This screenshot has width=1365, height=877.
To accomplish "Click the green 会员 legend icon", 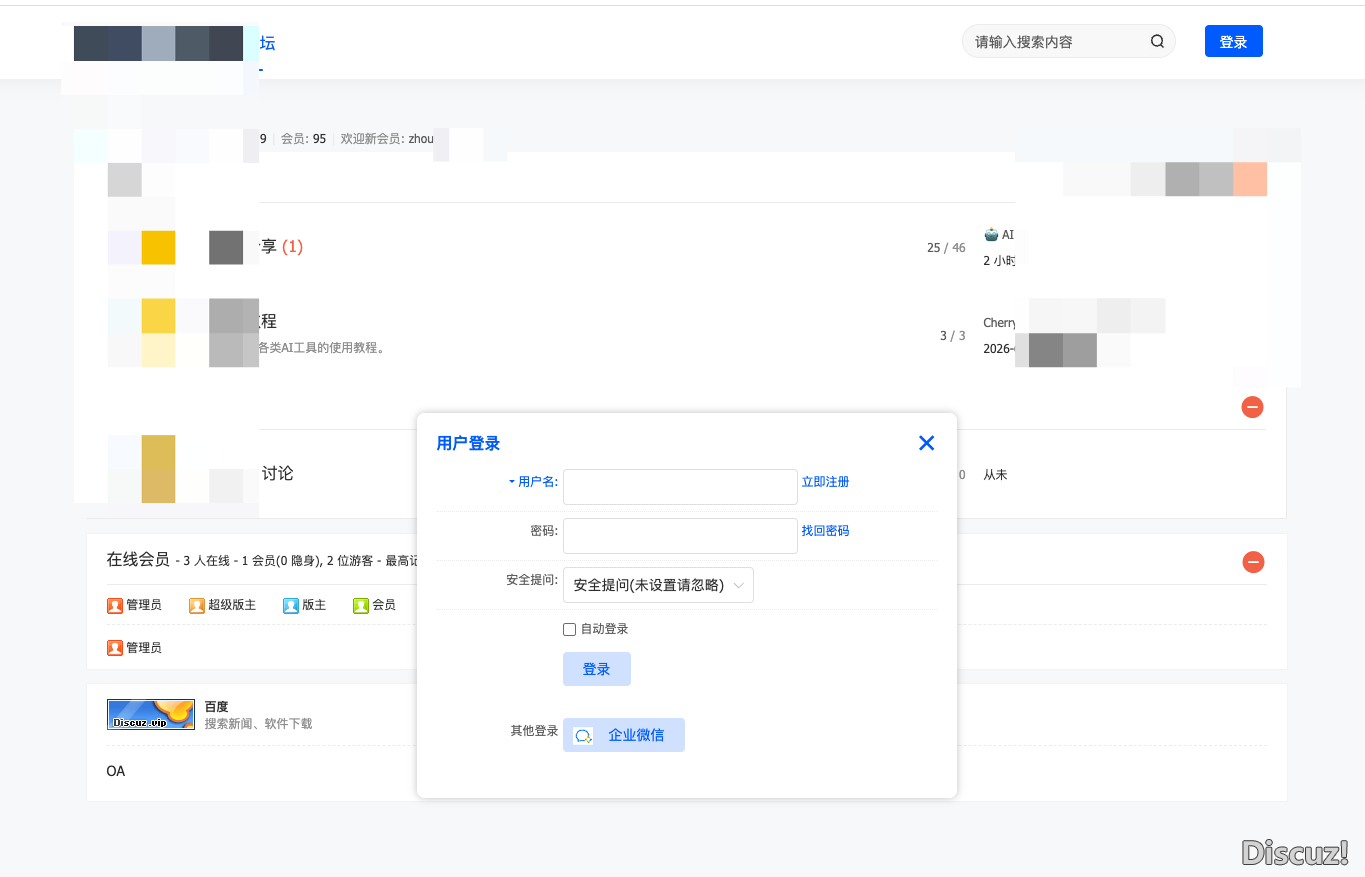I will [x=361, y=605].
